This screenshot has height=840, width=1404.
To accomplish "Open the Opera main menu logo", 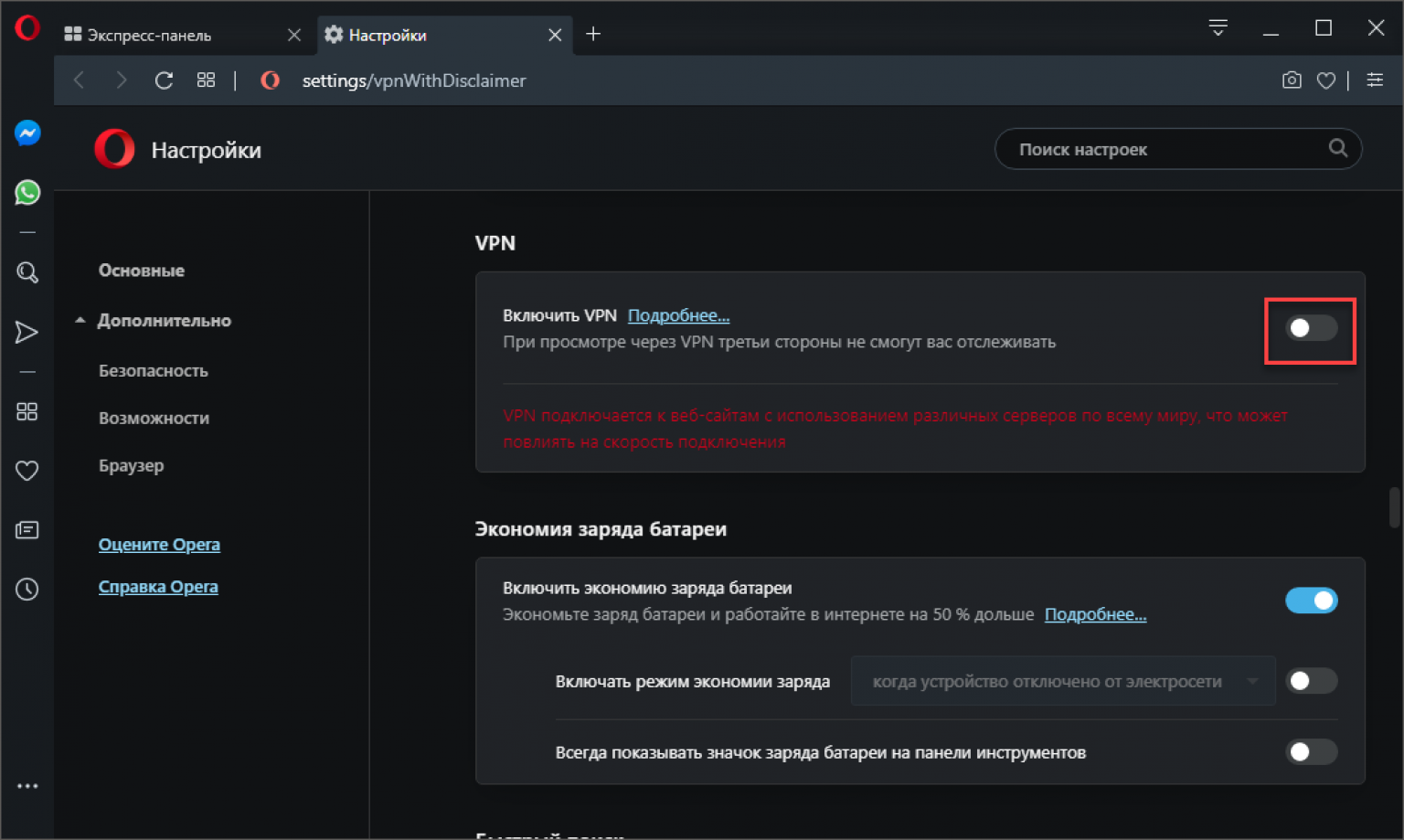I will tap(27, 28).
